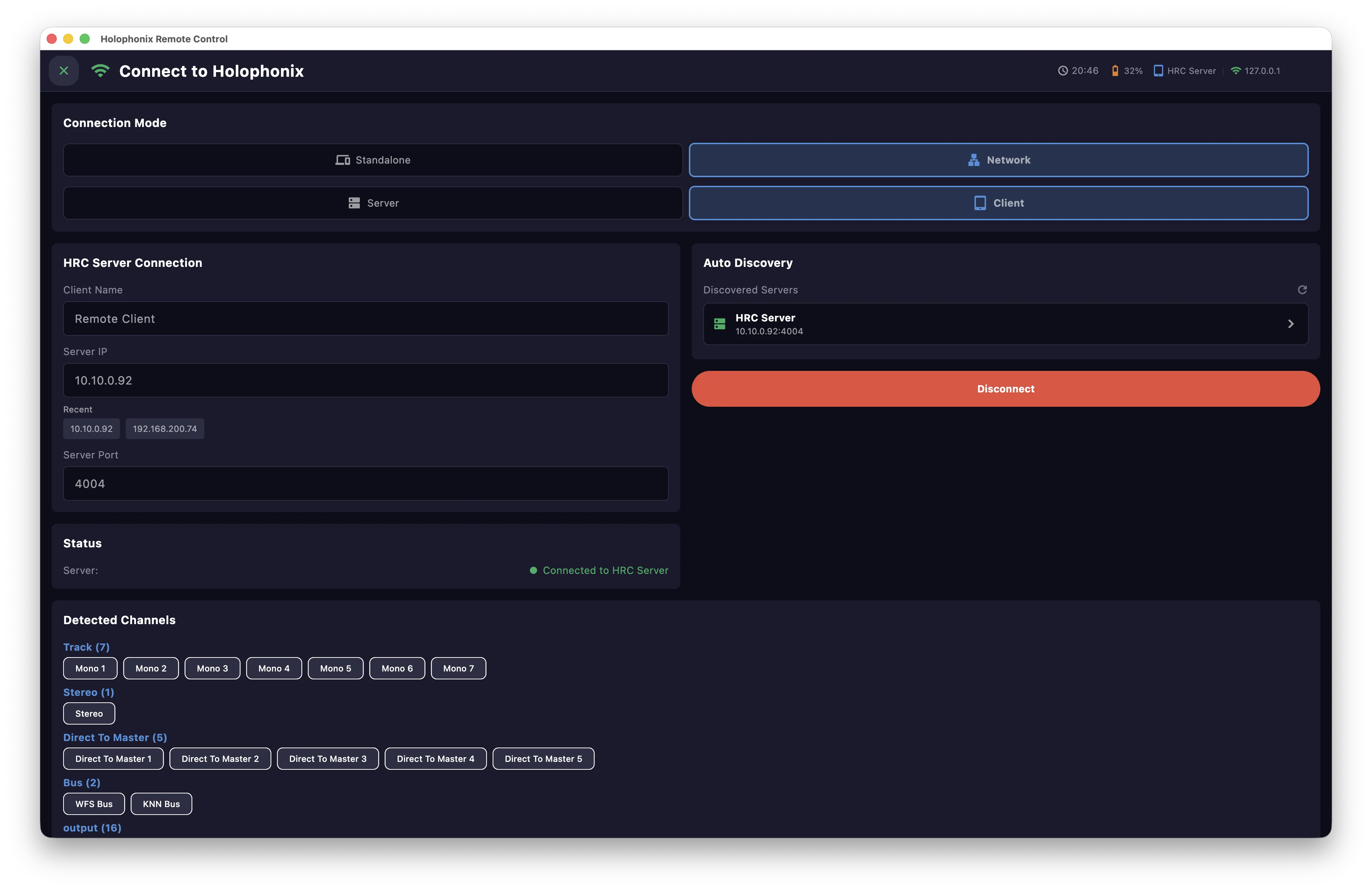The width and height of the screenshot is (1372, 891).
Task: Select Direct To Master 3
Action: point(328,759)
